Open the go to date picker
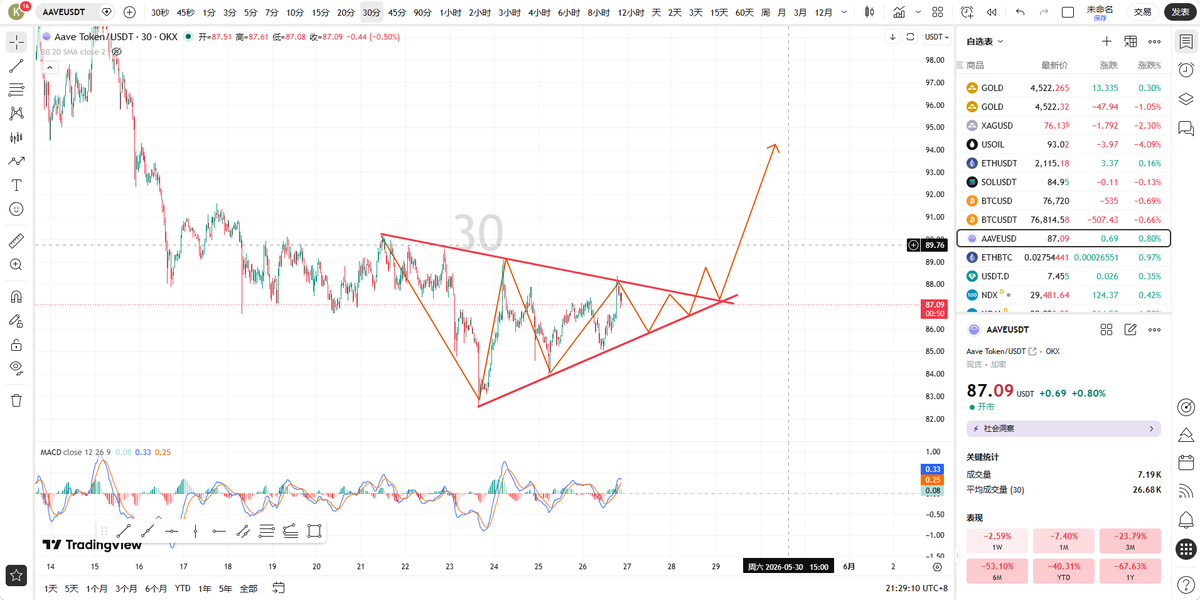 click(x=278, y=588)
